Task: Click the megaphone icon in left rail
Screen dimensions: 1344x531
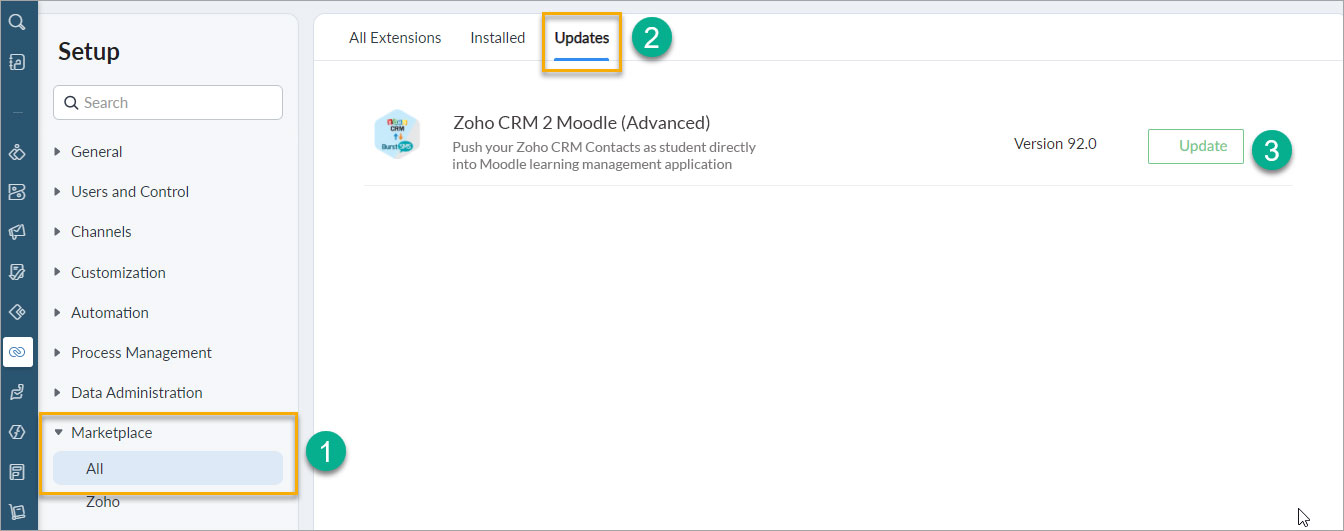Action: (17, 232)
